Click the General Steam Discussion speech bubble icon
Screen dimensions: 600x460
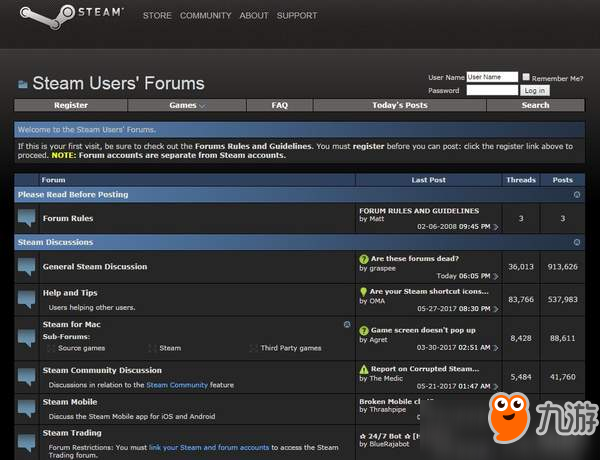(27, 267)
